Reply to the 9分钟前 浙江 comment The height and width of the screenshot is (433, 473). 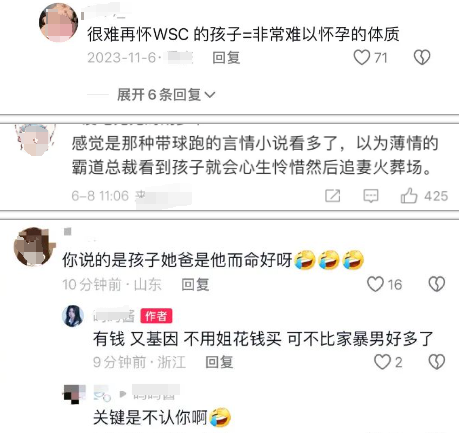coord(219,362)
